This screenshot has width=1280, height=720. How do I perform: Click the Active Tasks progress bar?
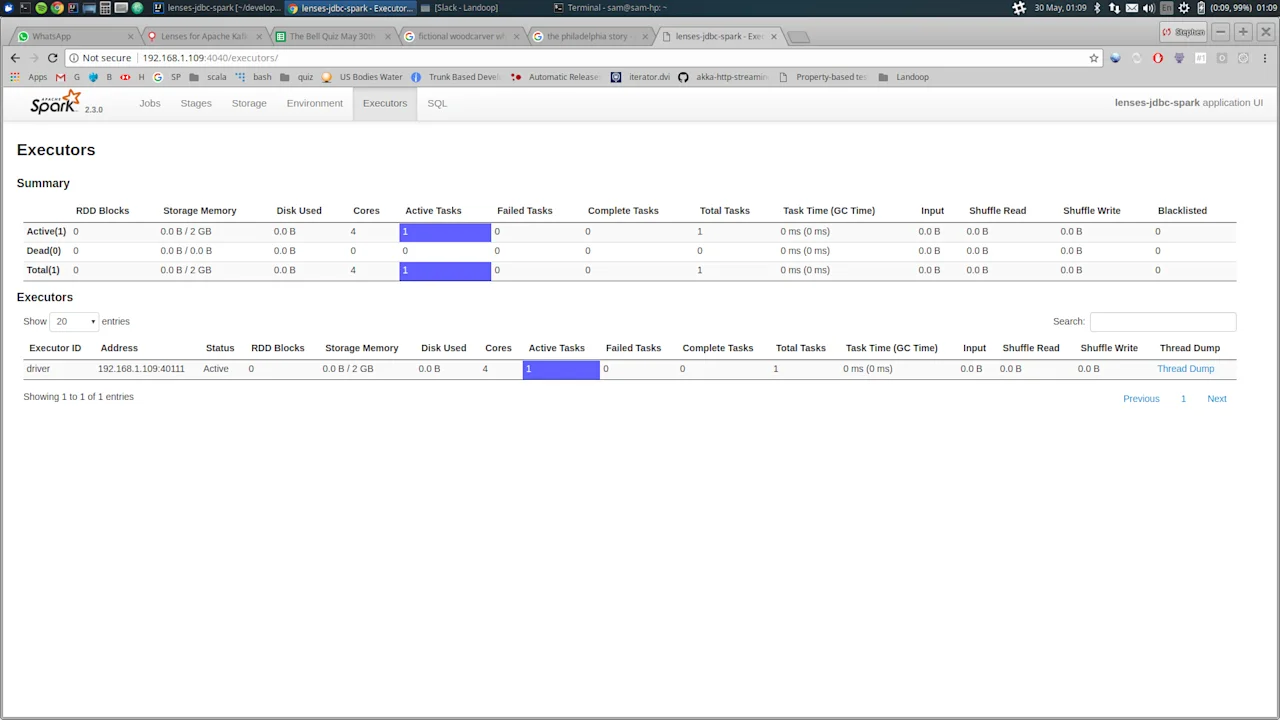coord(560,368)
